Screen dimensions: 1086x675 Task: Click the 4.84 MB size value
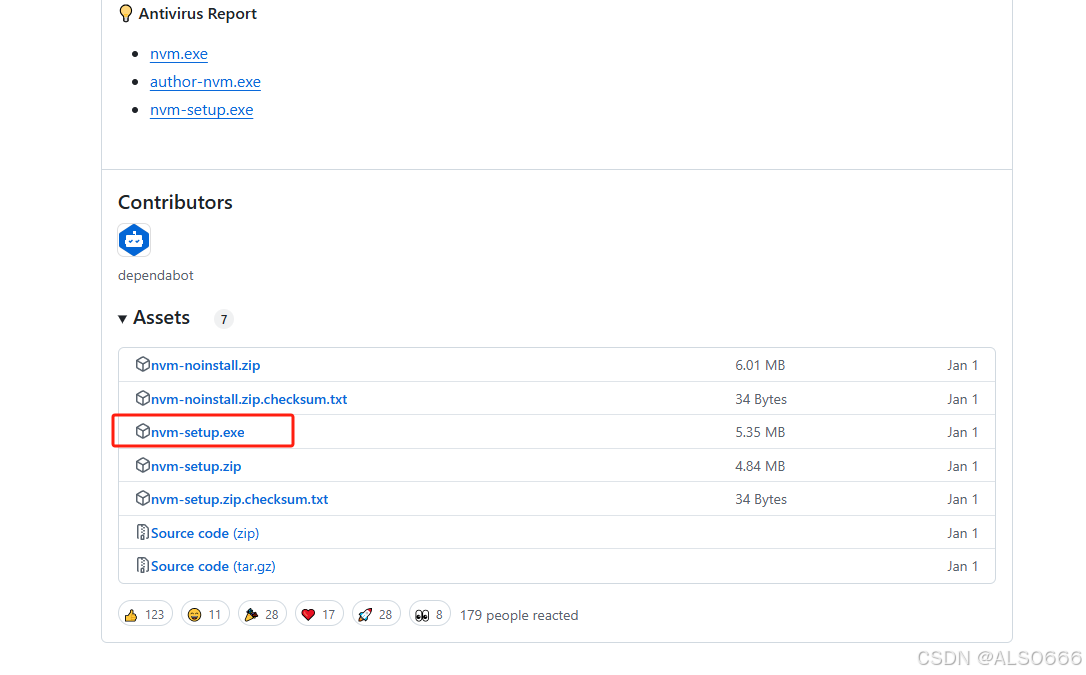[x=760, y=467]
